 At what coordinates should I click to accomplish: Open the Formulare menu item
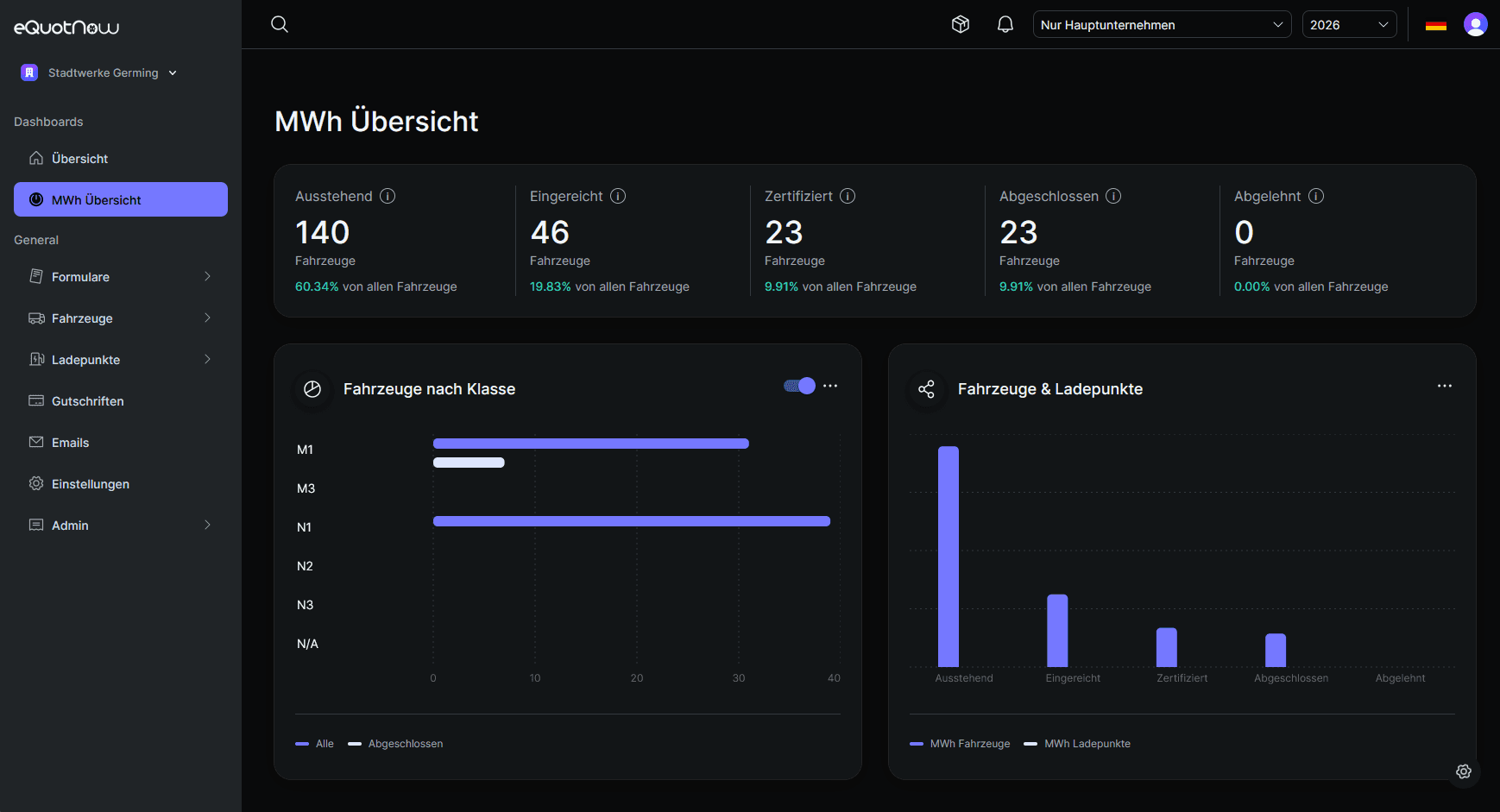point(121,276)
